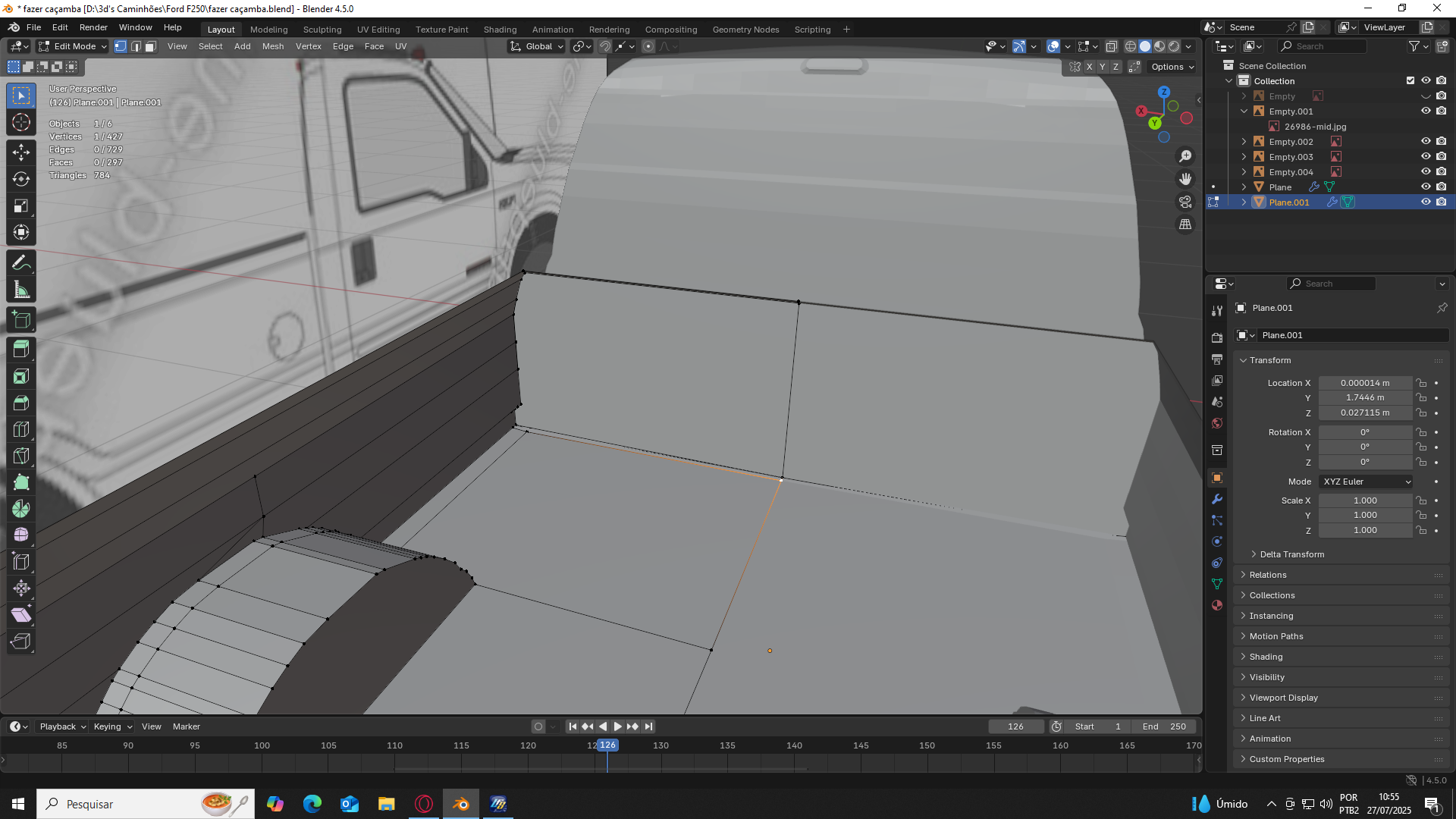Switch to face select mode
Screen dimensions: 1456x819
[x=150, y=46]
